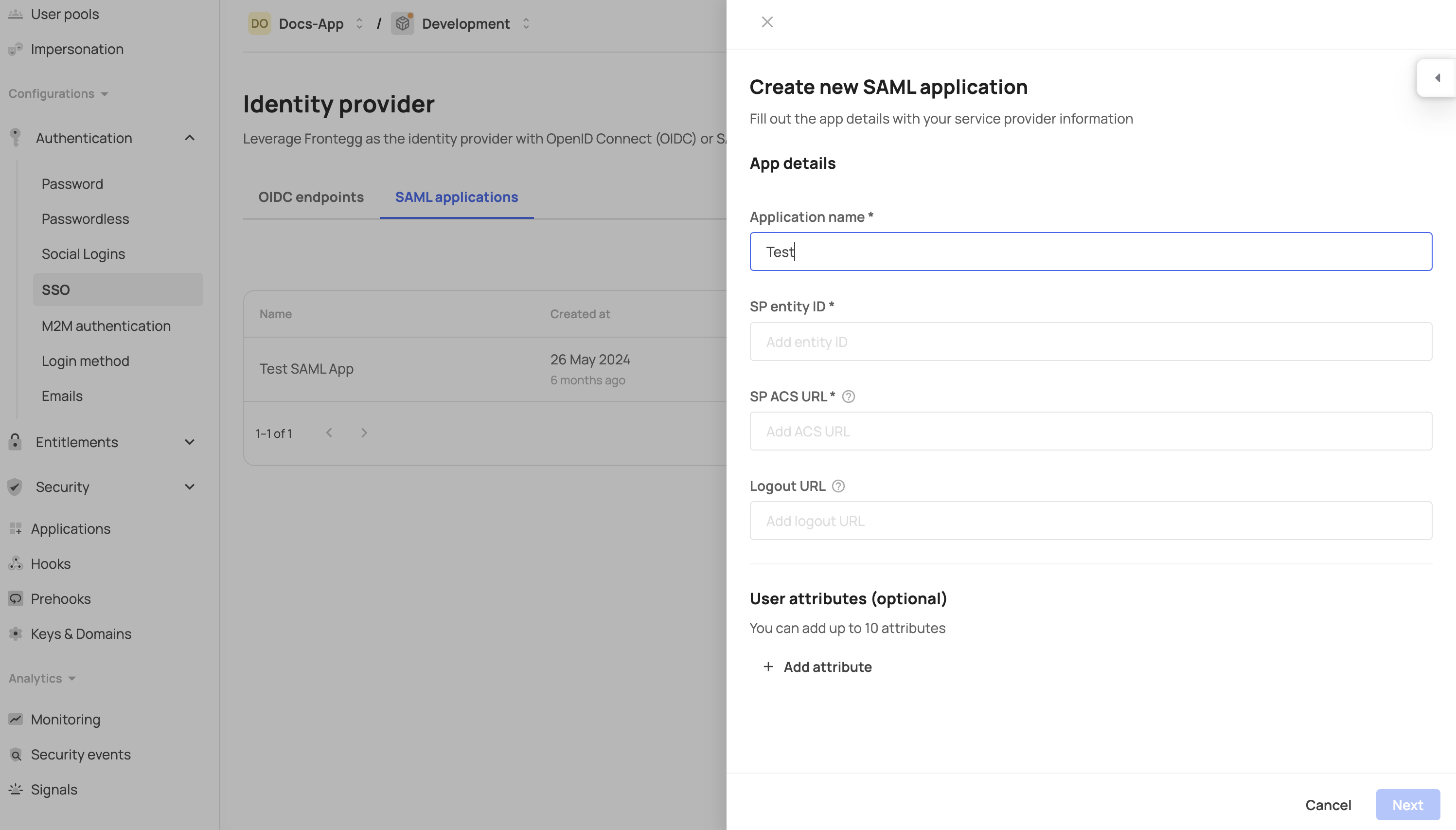
Task: Expand the Security section
Action: [190, 487]
